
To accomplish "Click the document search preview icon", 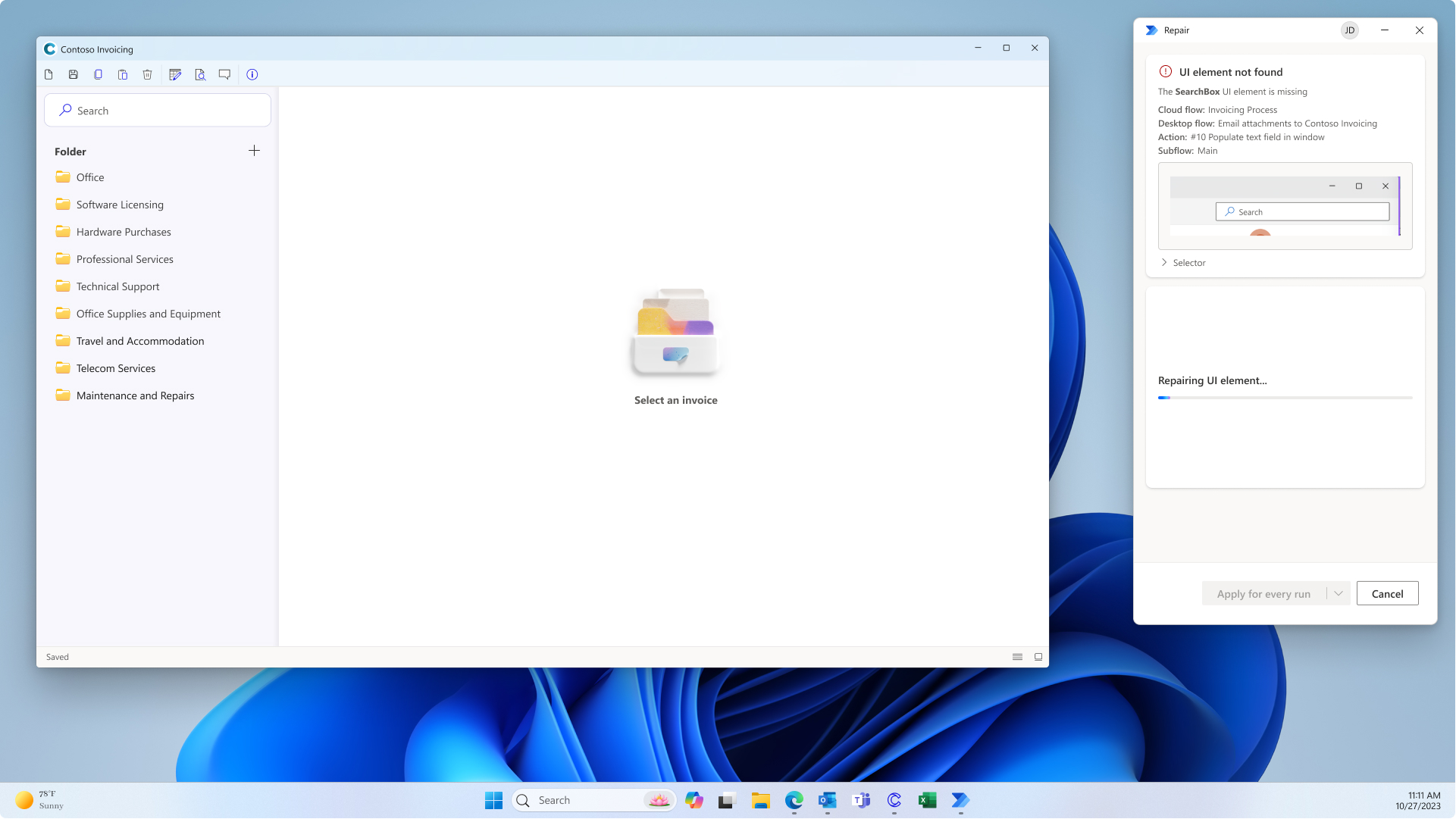I will click(200, 74).
